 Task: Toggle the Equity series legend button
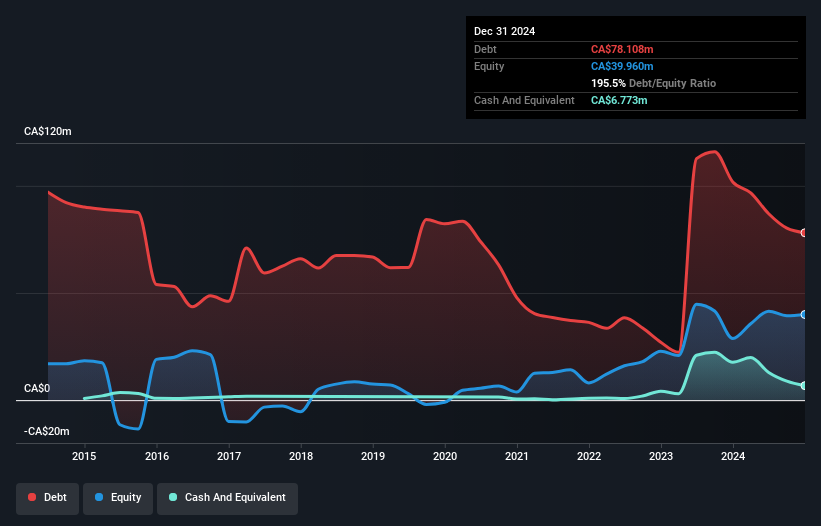click(x=118, y=497)
